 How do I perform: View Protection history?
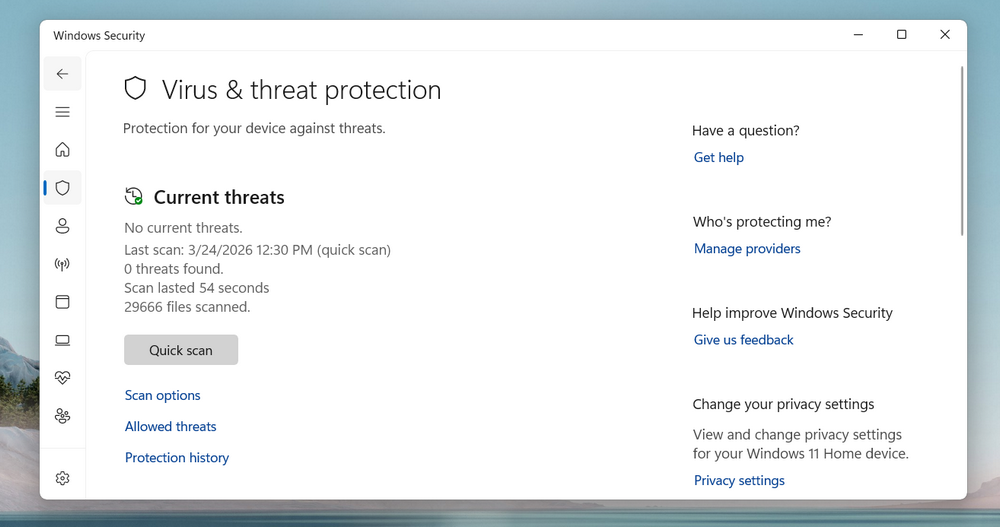pyautogui.click(x=177, y=458)
